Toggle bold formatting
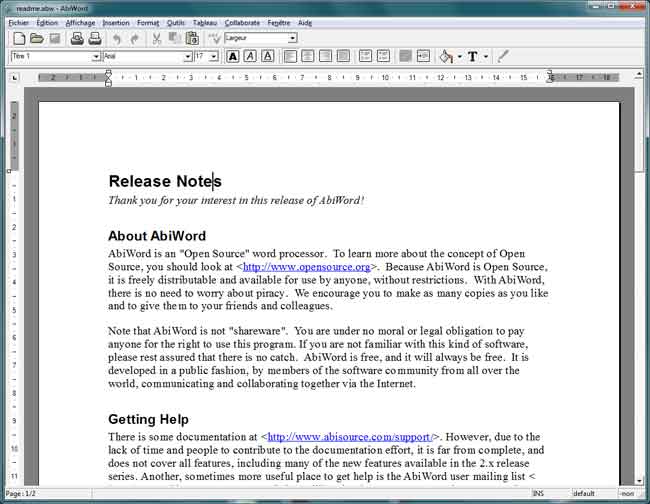This screenshot has height=504, width=650. tap(233, 56)
